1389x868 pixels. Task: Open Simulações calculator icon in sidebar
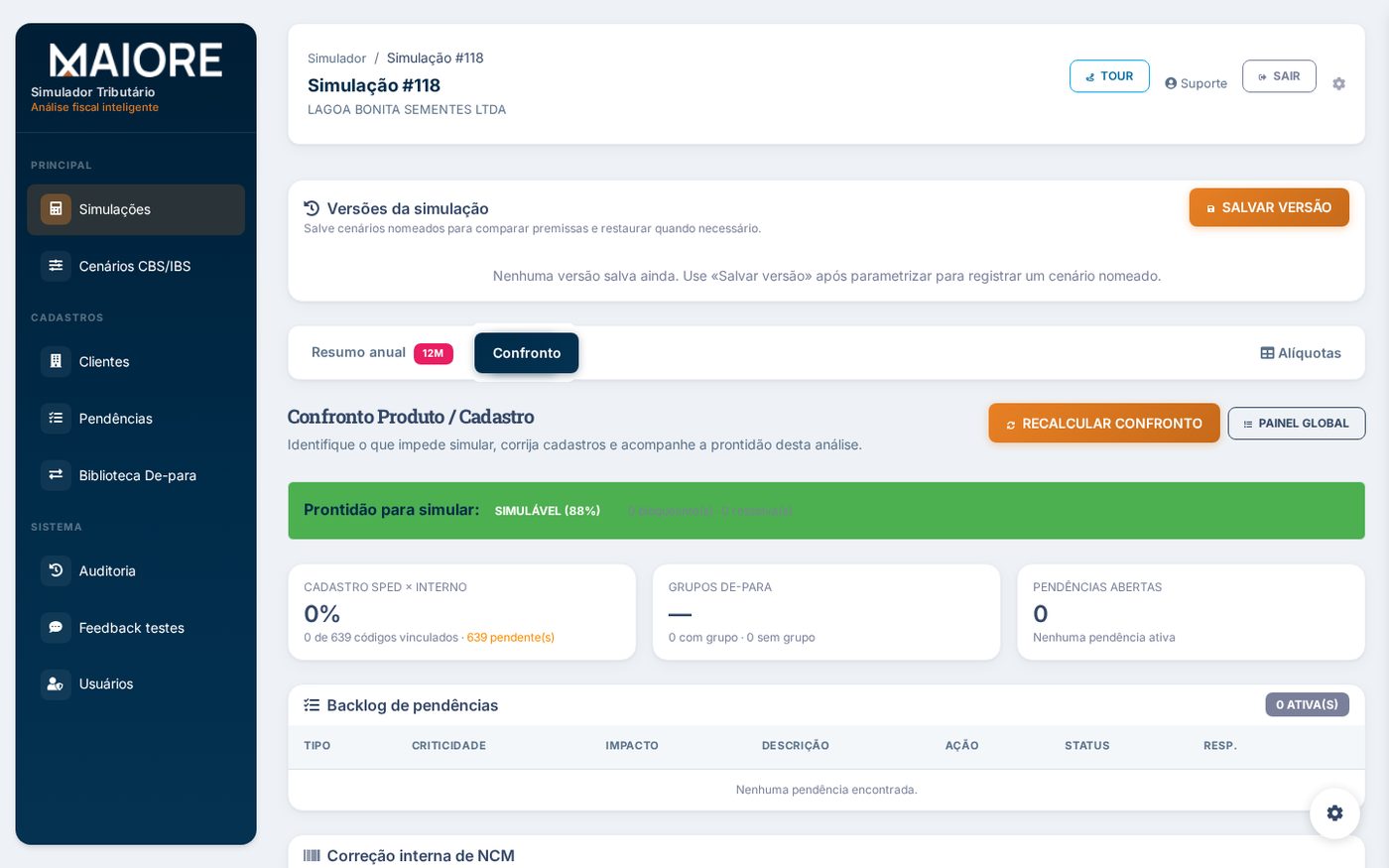56,209
